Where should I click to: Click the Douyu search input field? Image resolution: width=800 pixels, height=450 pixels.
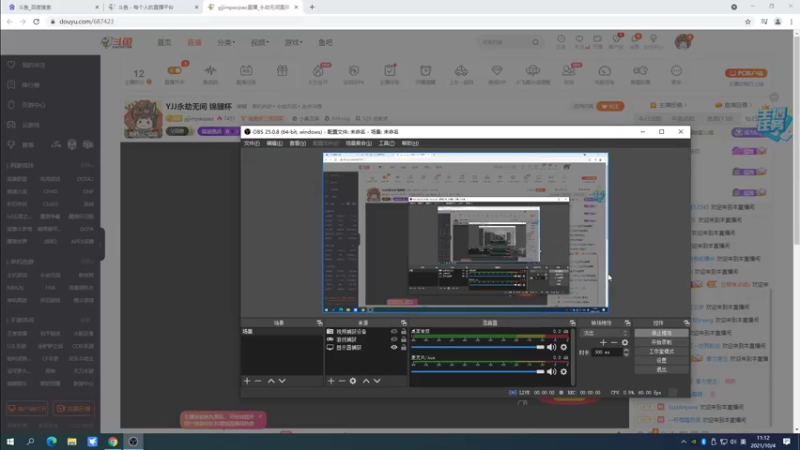(x=504, y=42)
